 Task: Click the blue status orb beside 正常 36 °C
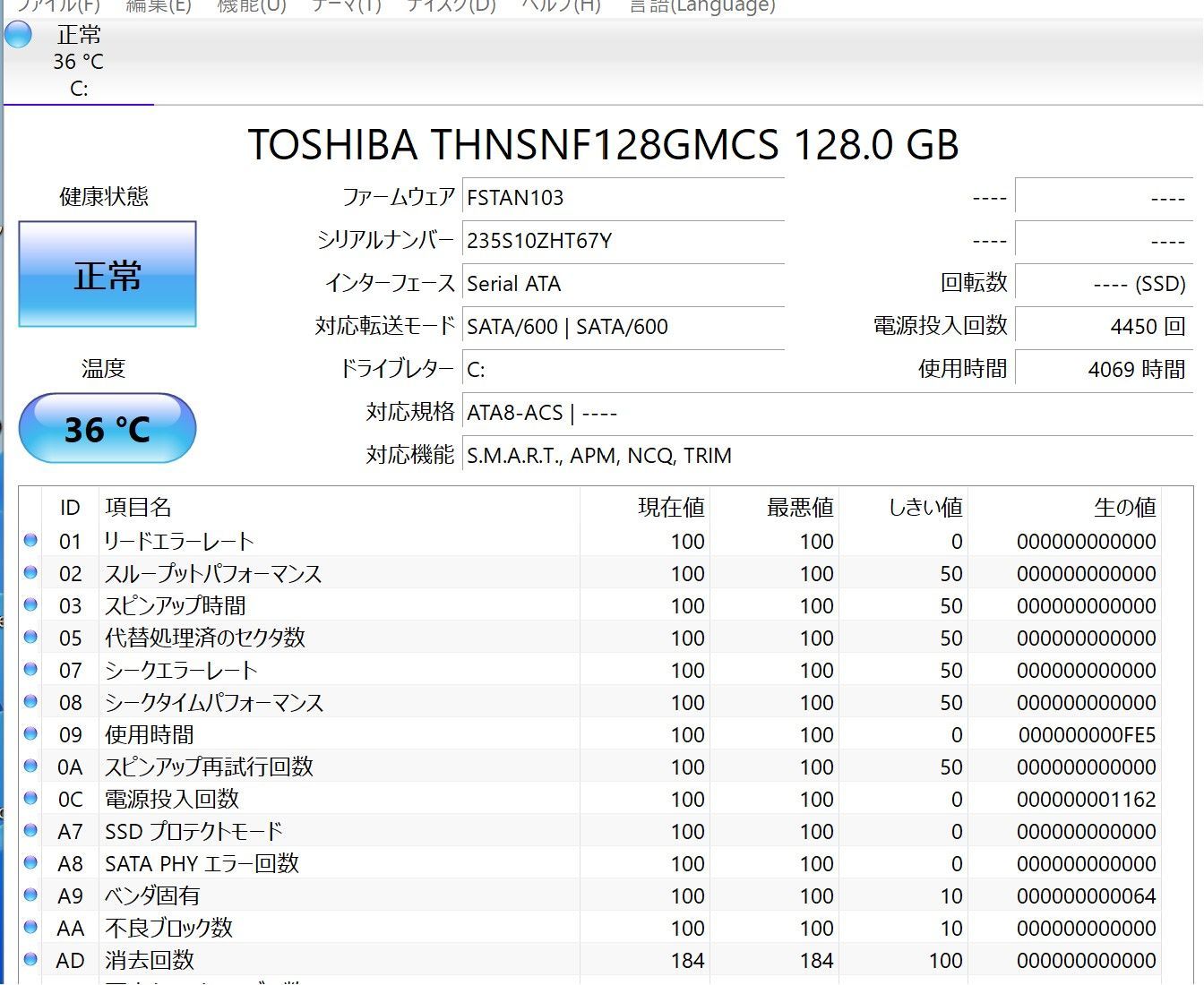(18, 35)
